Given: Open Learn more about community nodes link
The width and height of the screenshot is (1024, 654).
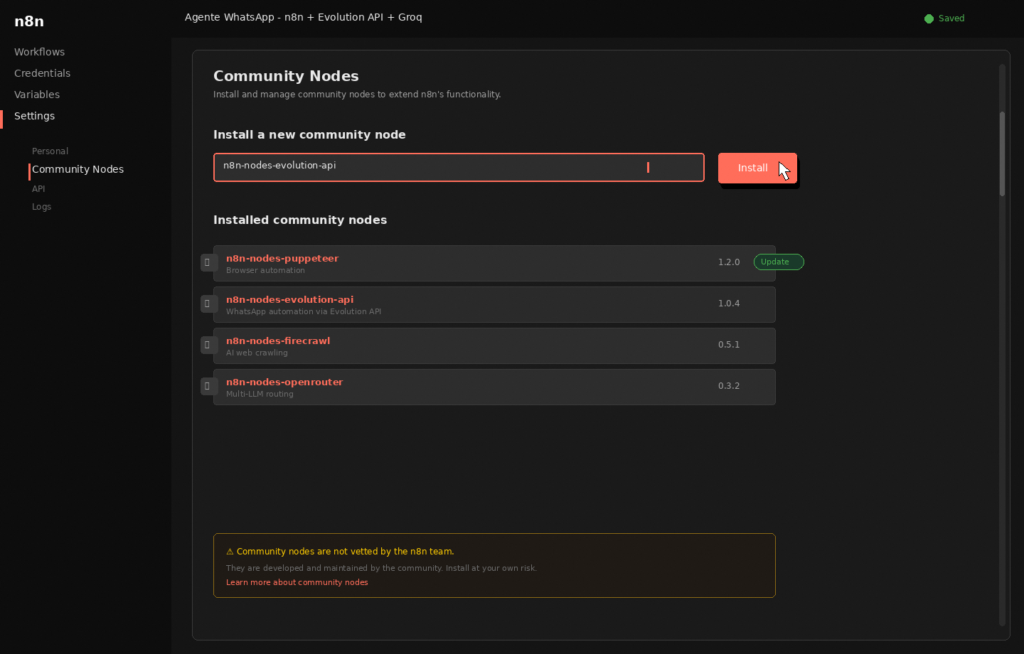Looking at the screenshot, I should coord(296,582).
